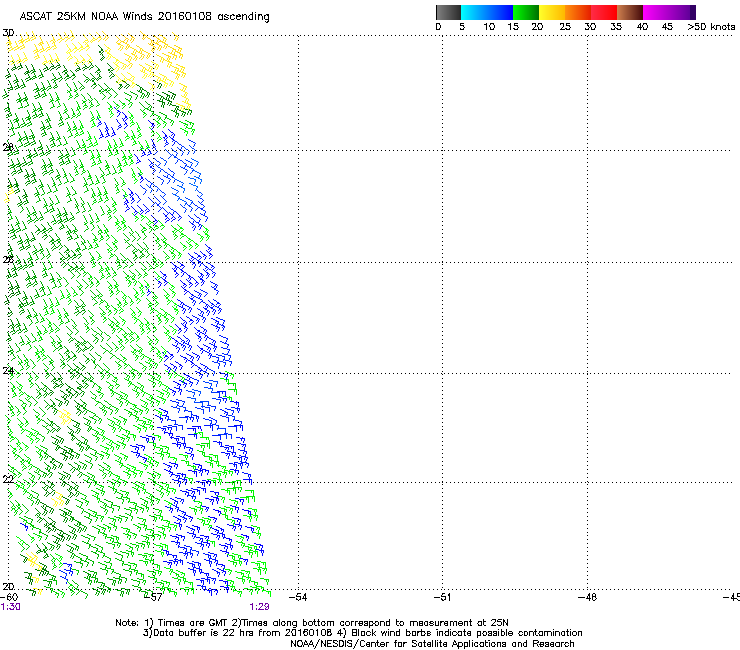Viewport: 740px width, 650px height.
Task: Click the magenta 40-45 knots legend swatch
Action: point(656,12)
